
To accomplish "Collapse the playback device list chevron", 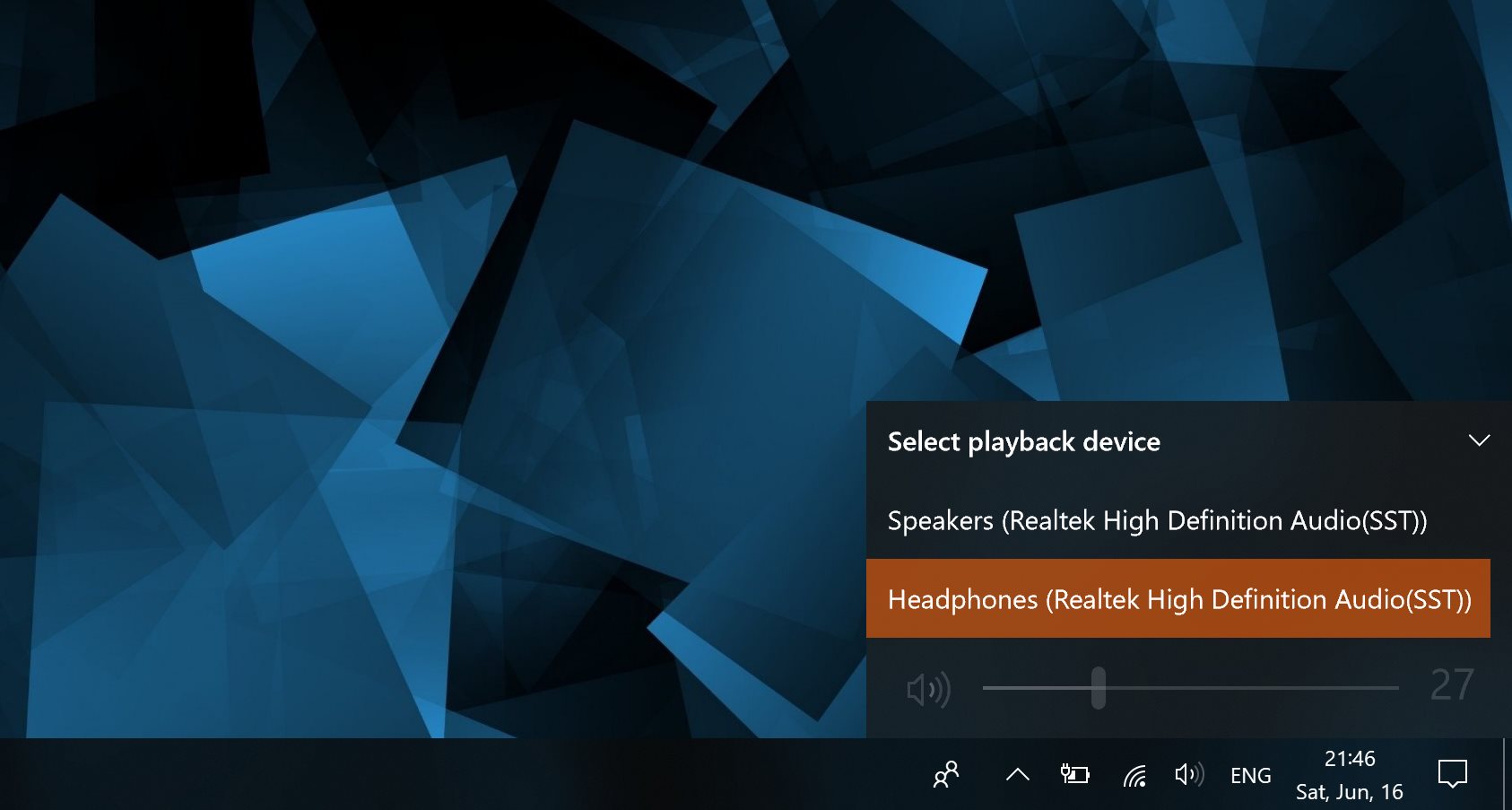I will 1479,440.
